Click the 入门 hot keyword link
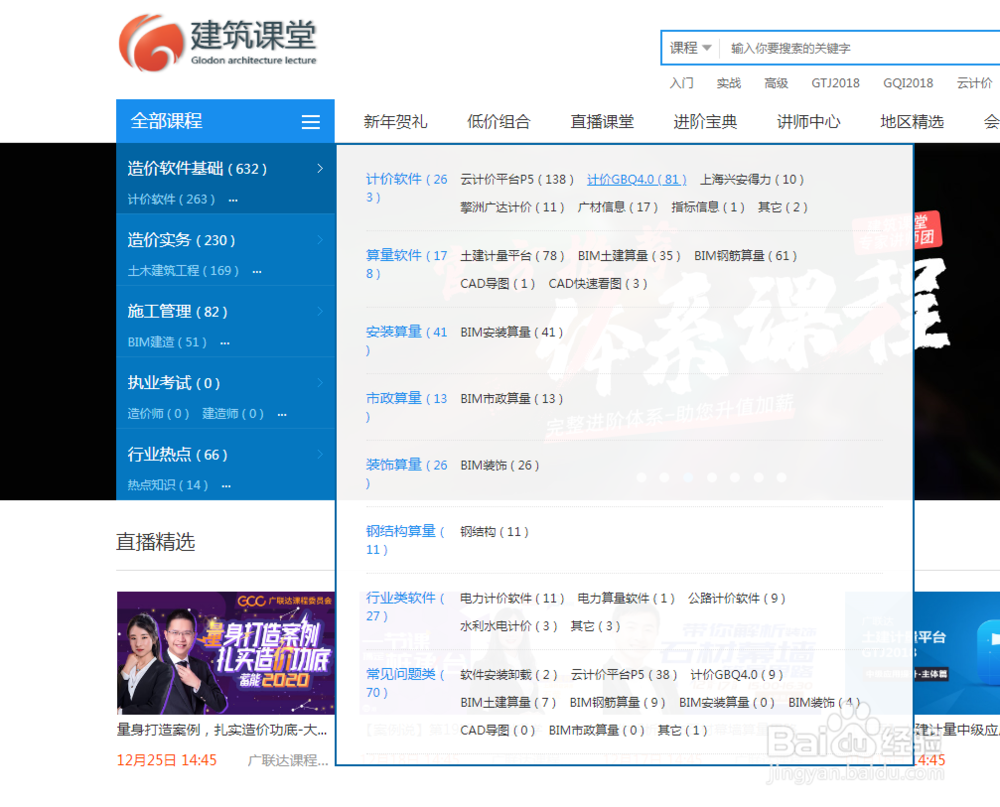Image resolution: width=1000 pixels, height=807 pixels. [x=681, y=83]
